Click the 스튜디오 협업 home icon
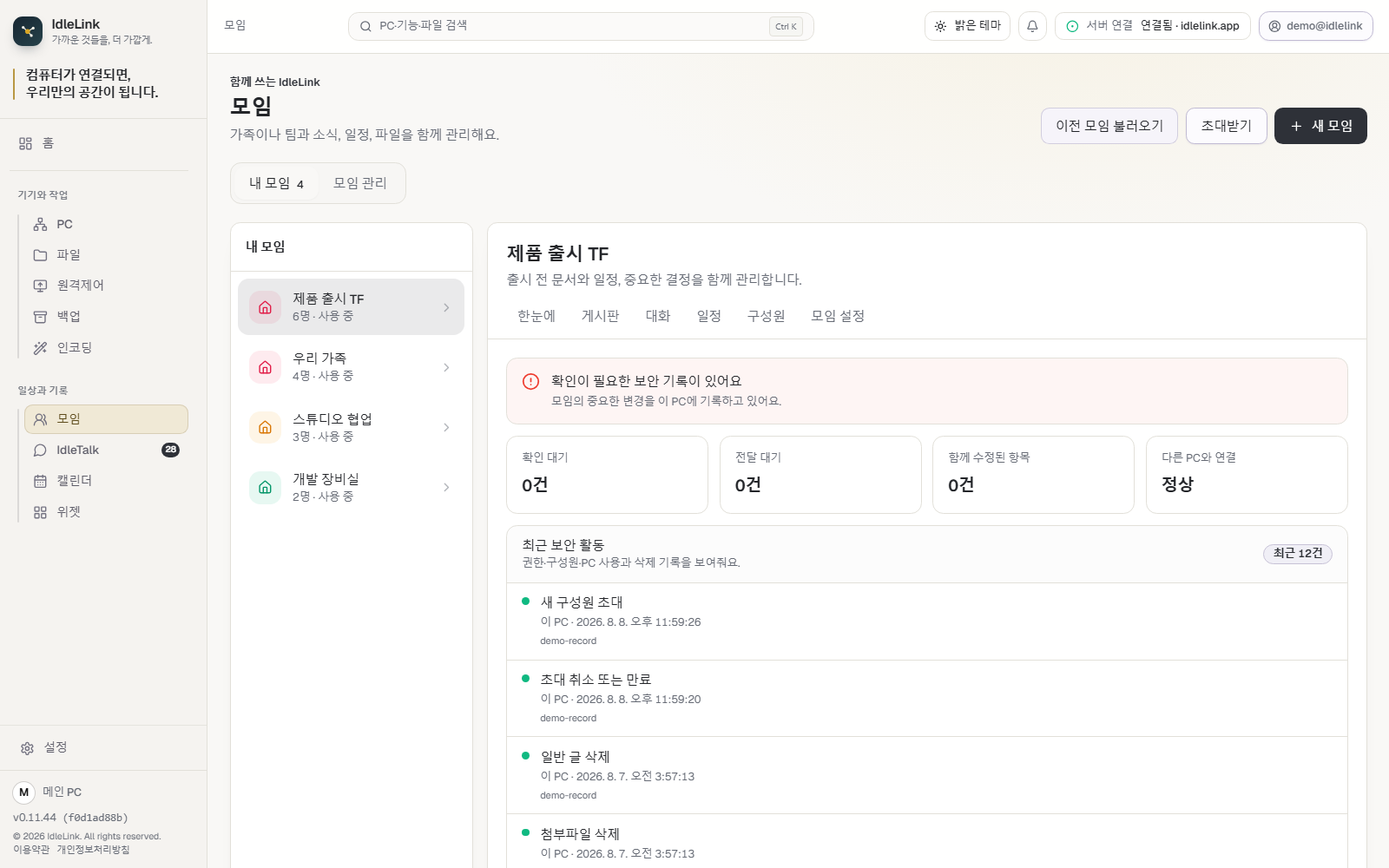 [265, 427]
